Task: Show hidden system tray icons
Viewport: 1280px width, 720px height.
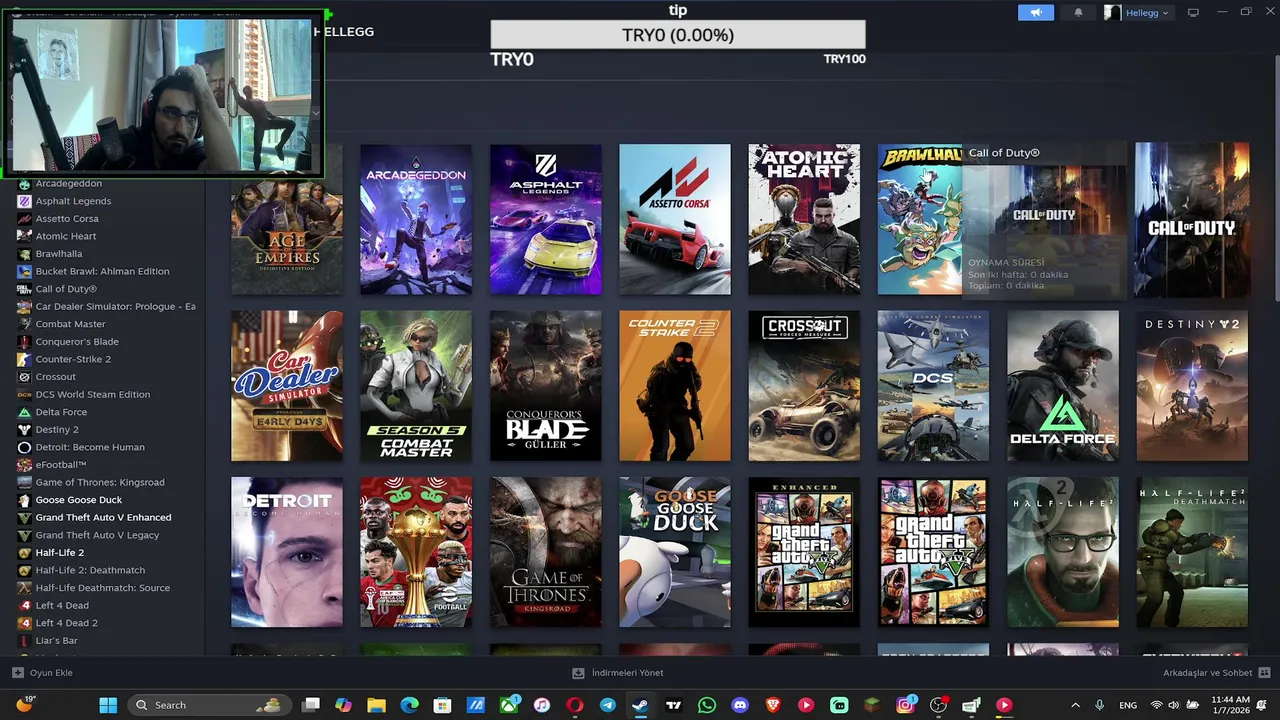Action: click(1075, 705)
